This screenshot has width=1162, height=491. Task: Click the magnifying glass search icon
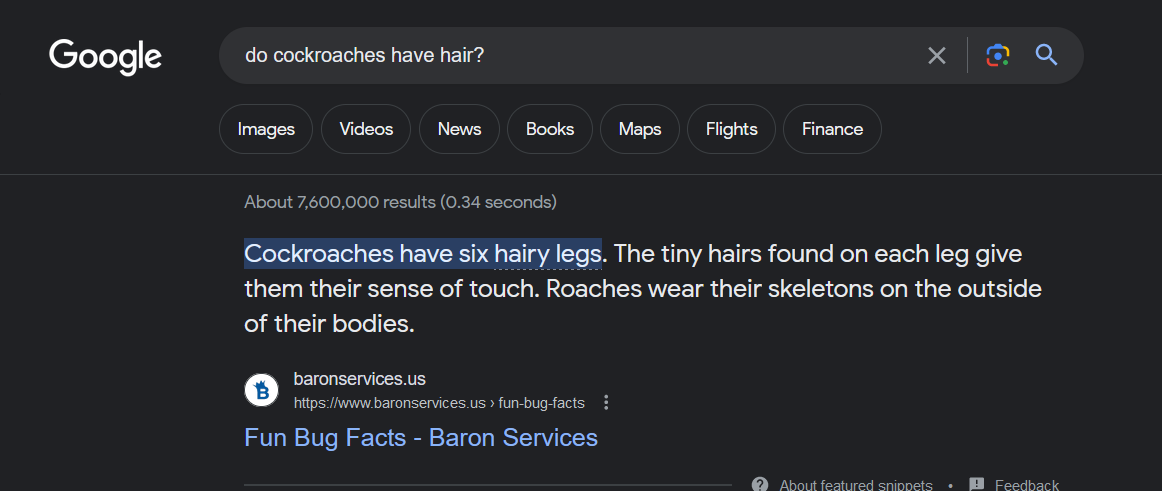[1046, 55]
